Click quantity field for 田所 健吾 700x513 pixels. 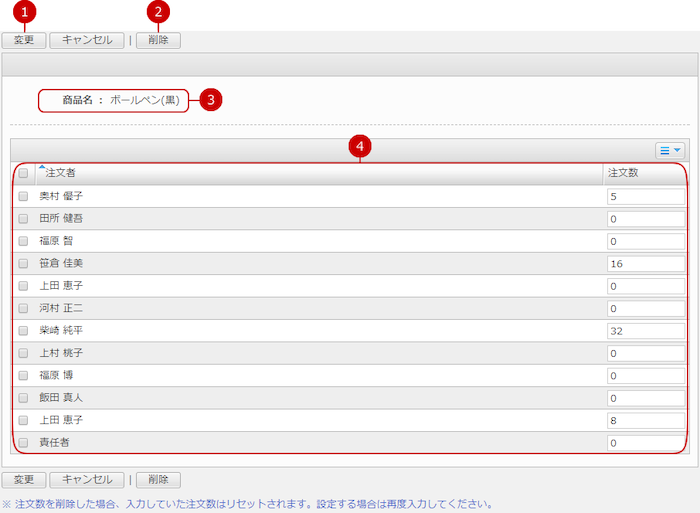(645, 219)
